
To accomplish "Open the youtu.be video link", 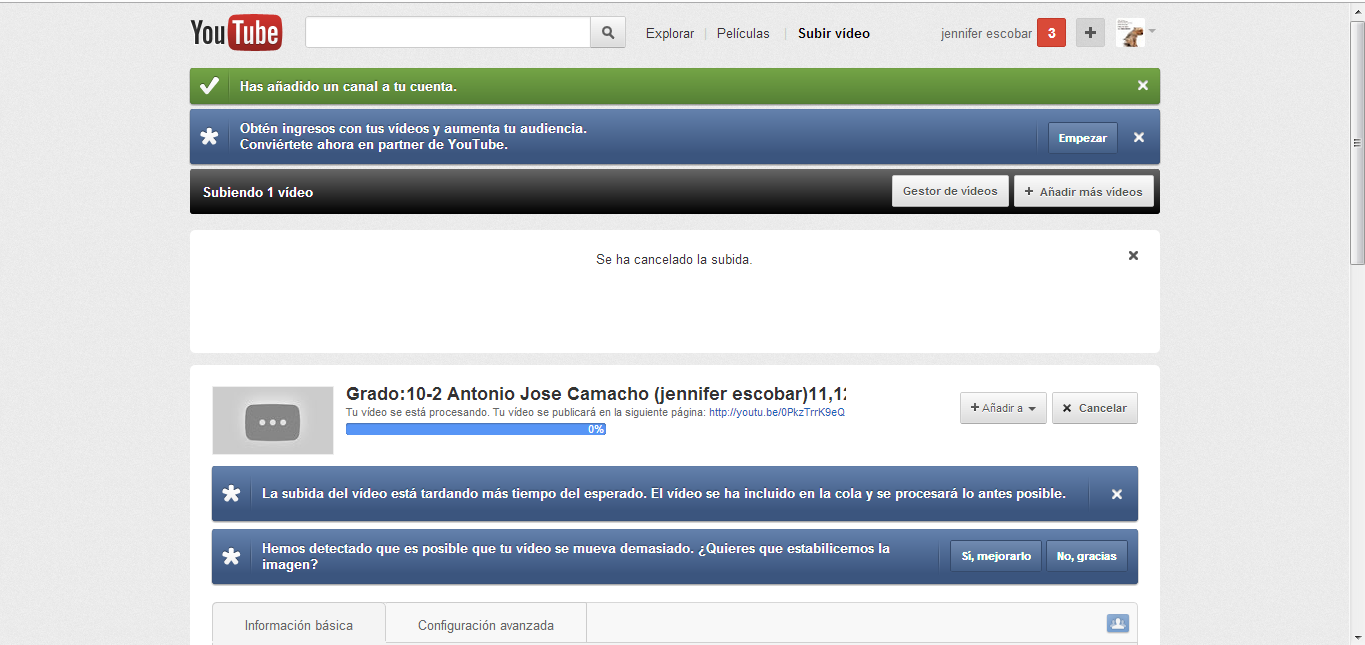I will (777, 412).
